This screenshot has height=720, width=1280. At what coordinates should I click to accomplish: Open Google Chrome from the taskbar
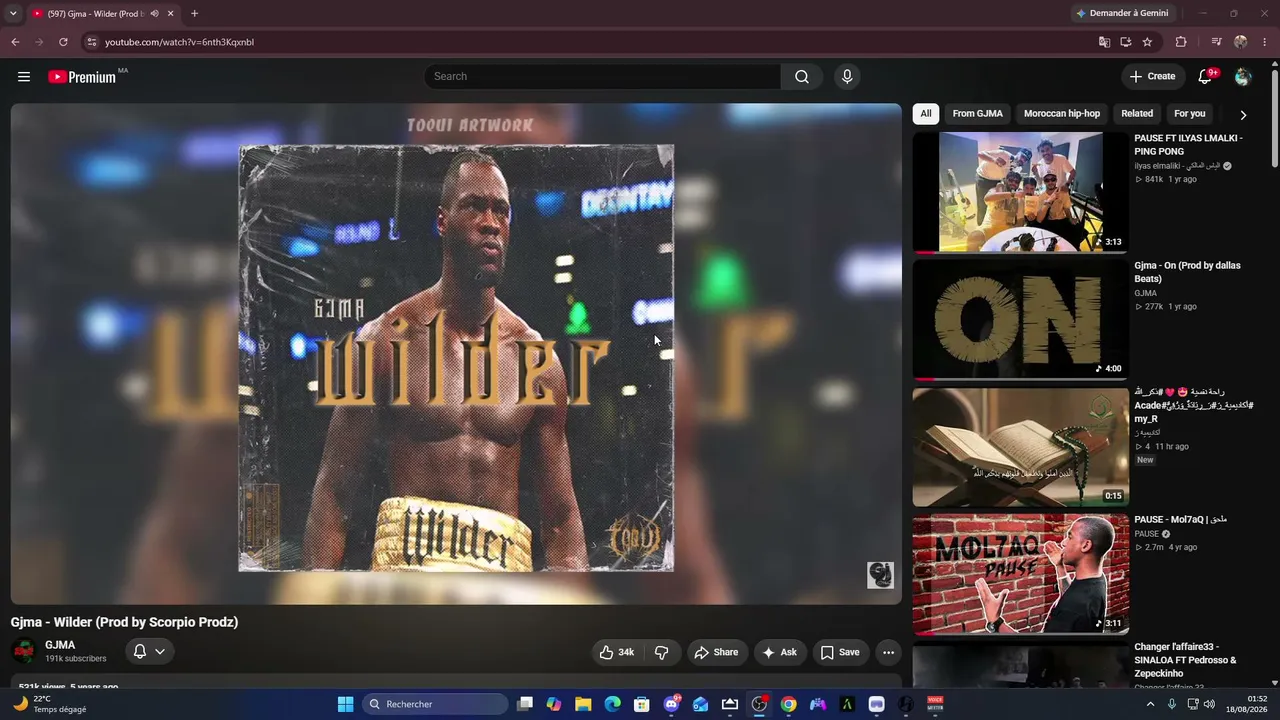[788, 704]
